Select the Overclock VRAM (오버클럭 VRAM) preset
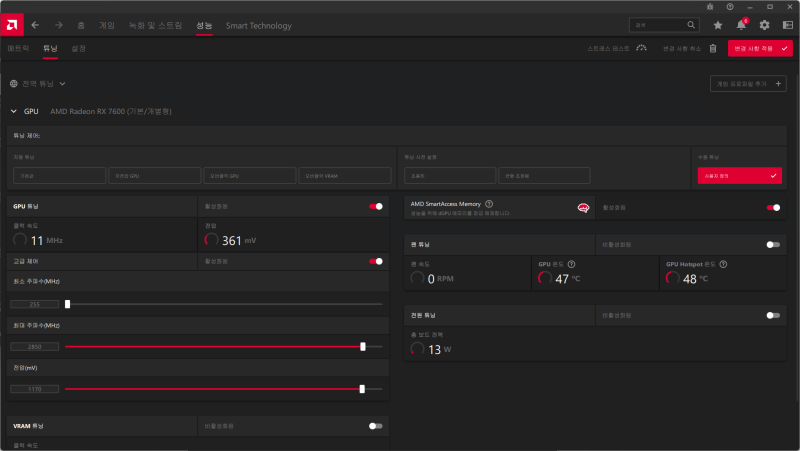The image size is (800, 451). 345,176
